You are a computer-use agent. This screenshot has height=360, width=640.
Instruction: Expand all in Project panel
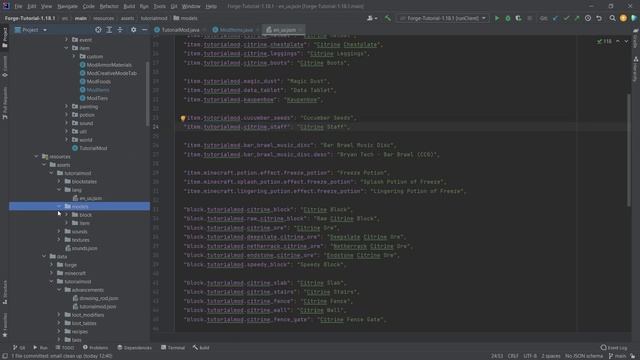point(109,30)
